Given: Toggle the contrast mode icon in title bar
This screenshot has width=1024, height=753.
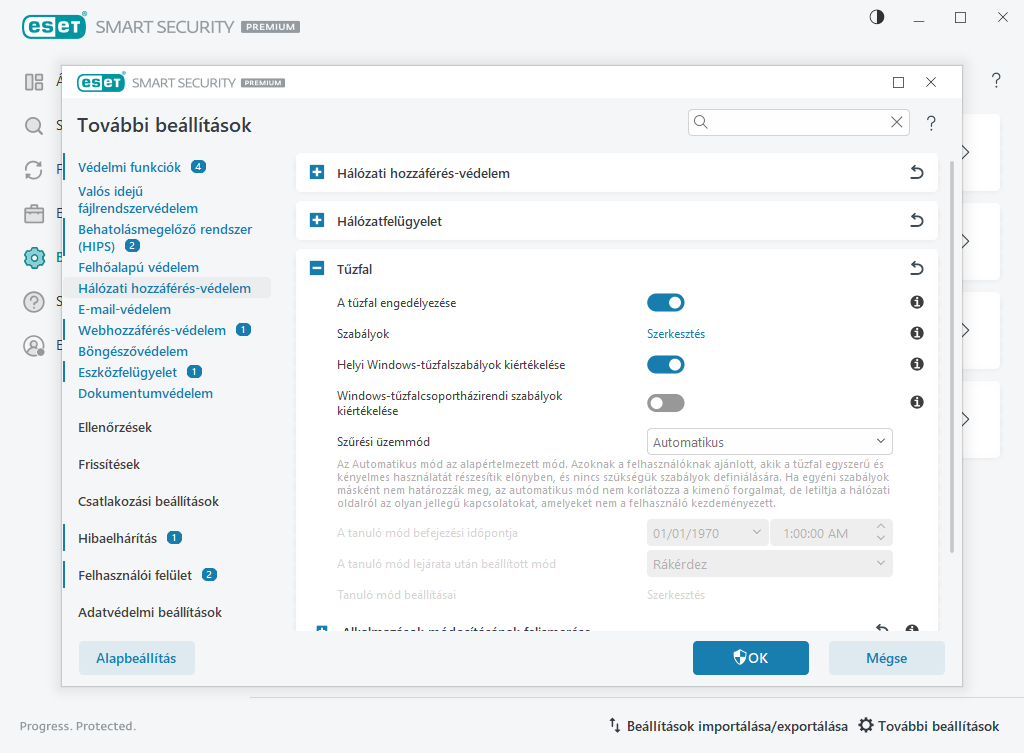Looking at the screenshot, I should [x=877, y=18].
